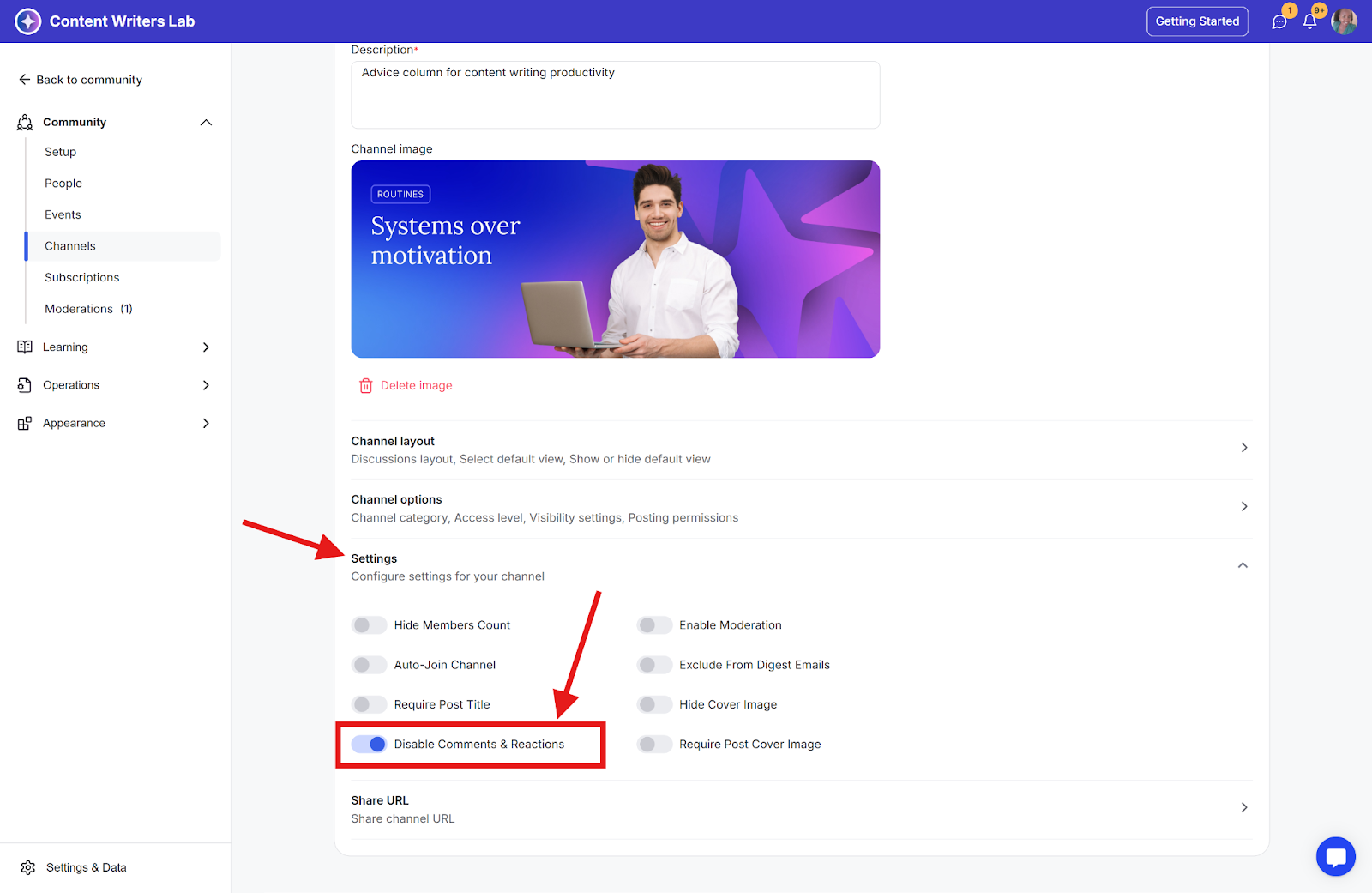Select Channels in the sidebar
Image resolution: width=1372 pixels, height=893 pixels.
[123, 246]
